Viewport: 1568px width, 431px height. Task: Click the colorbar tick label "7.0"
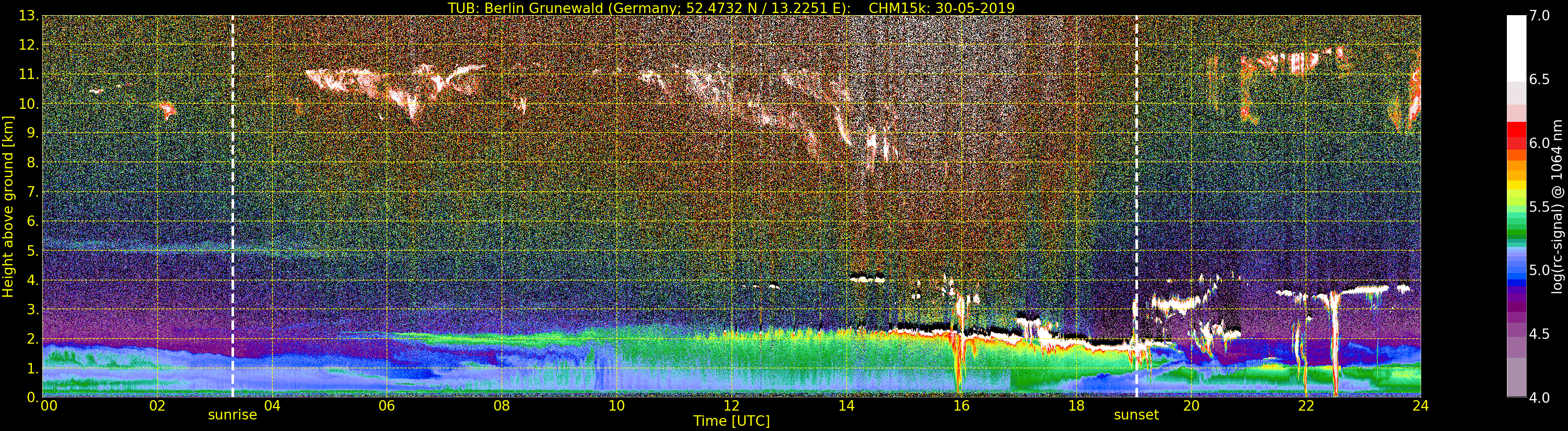1540,16
